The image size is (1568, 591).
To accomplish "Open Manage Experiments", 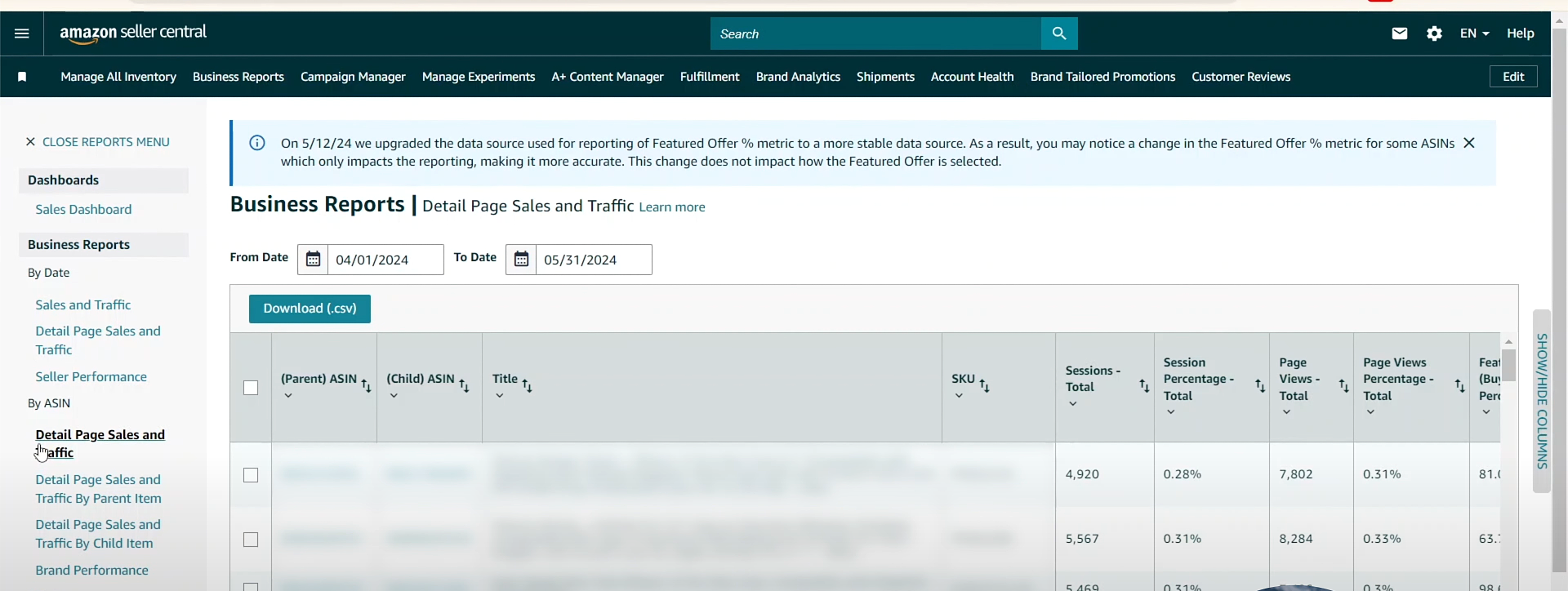I will (479, 77).
